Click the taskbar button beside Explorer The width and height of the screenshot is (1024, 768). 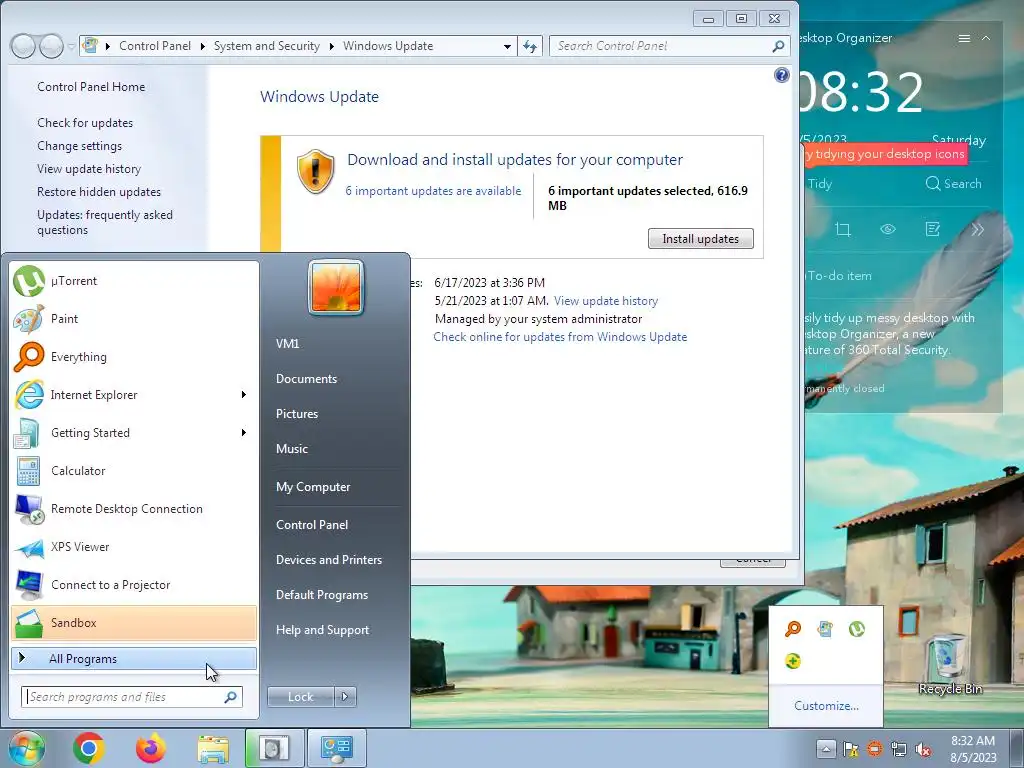point(274,748)
